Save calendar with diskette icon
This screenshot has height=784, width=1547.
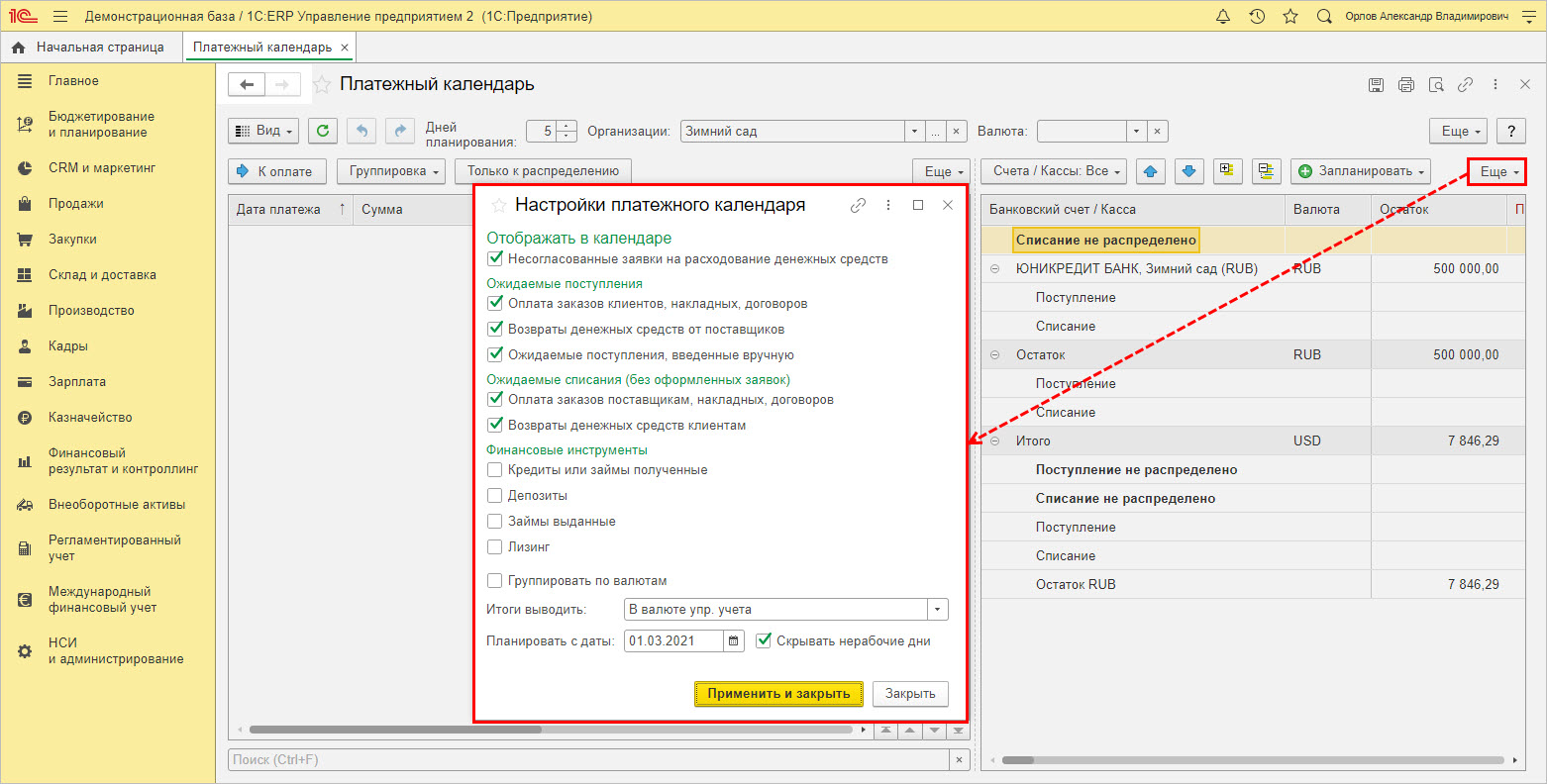[1376, 85]
